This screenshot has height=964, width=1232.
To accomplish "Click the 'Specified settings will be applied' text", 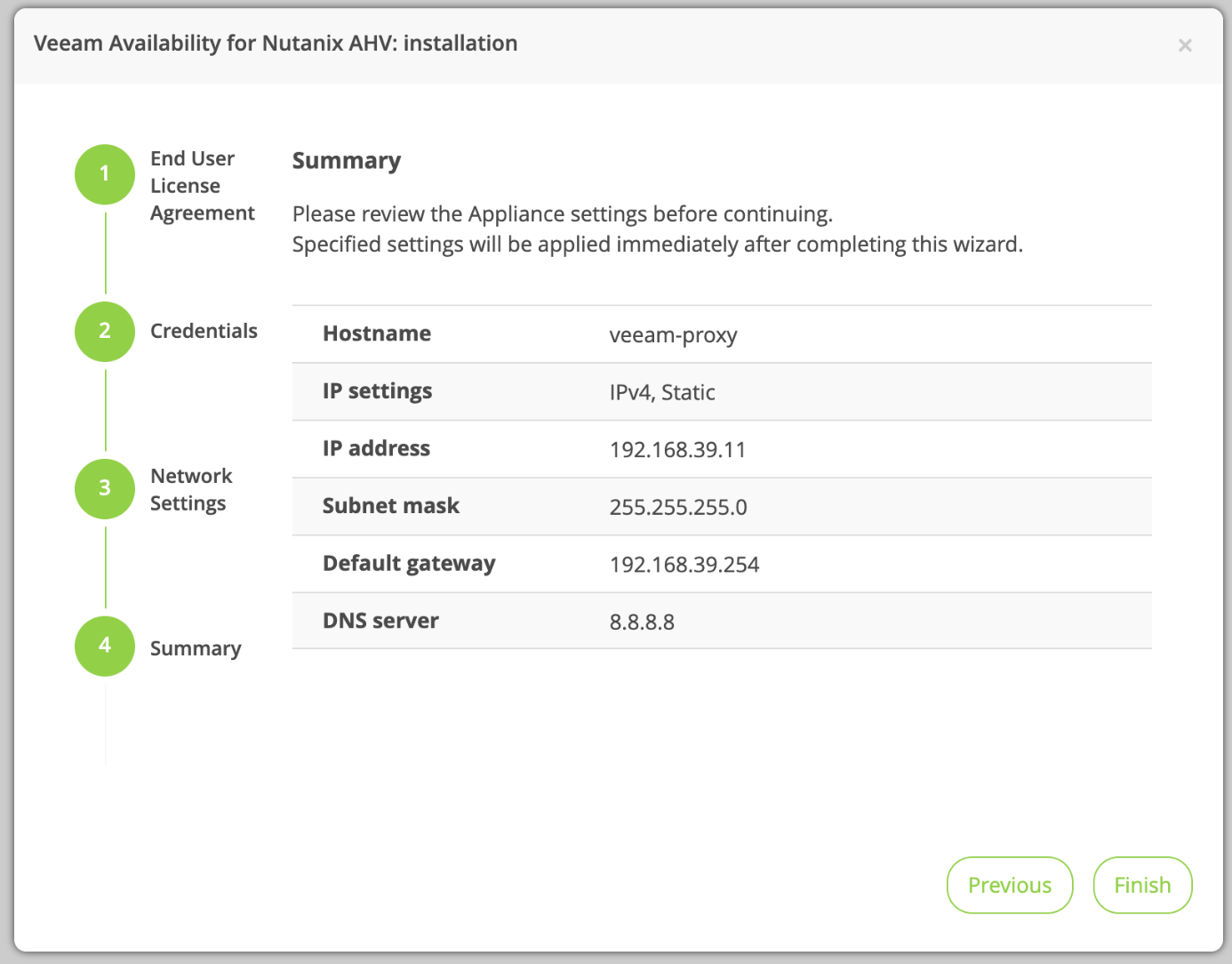I will pos(658,245).
